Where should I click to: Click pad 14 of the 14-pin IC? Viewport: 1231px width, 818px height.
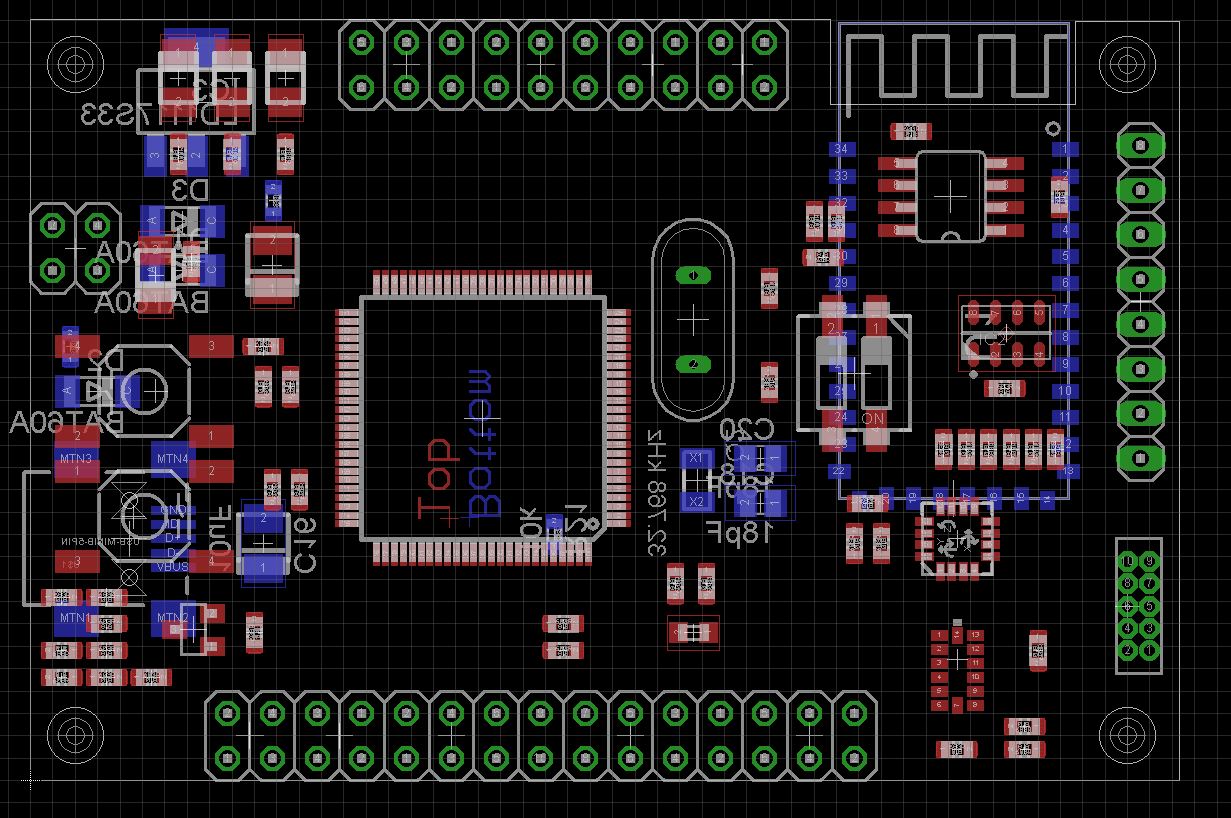[957, 634]
